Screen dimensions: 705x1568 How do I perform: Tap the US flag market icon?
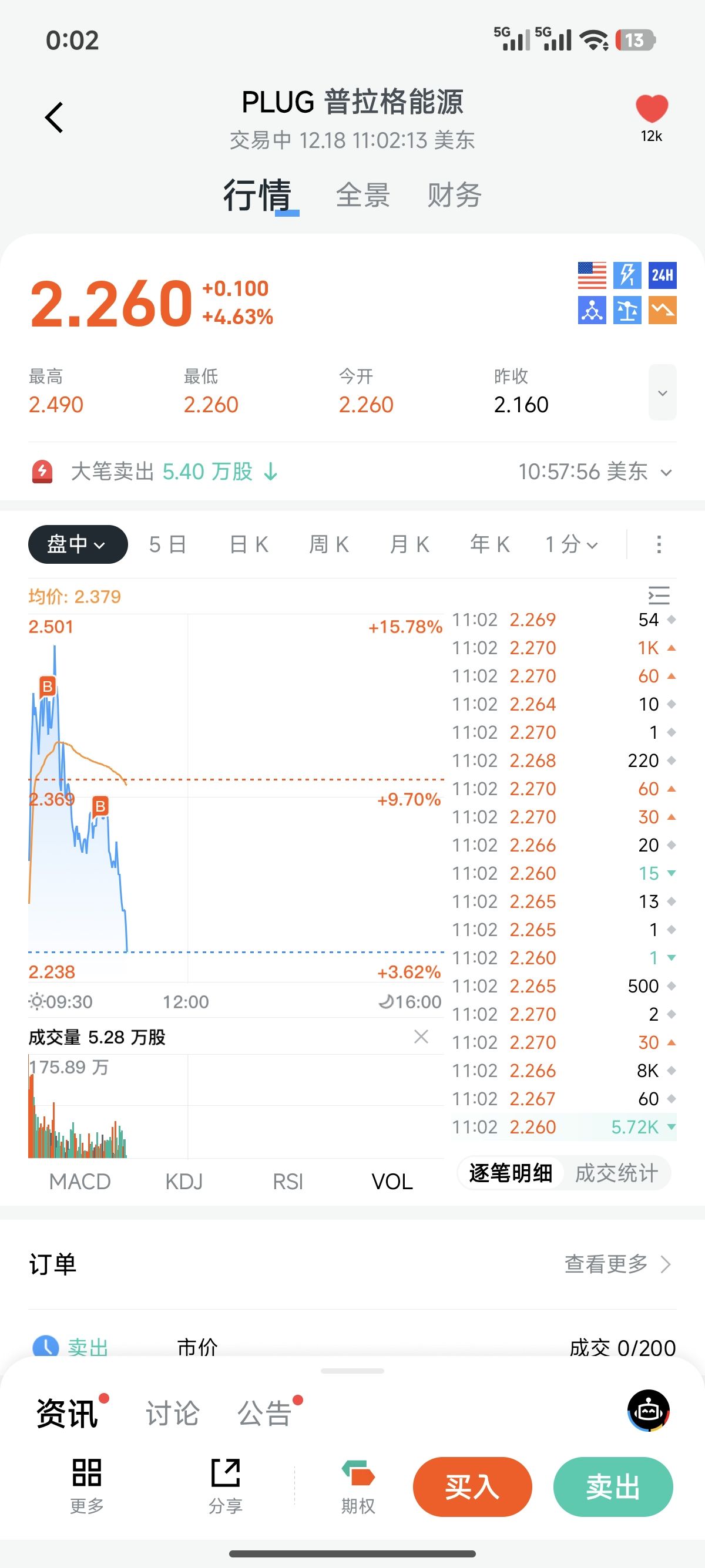pyautogui.click(x=592, y=276)
